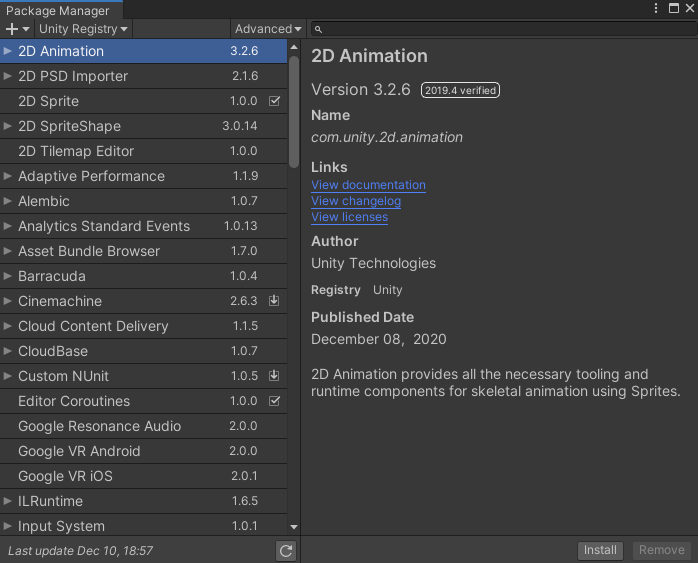Click the magnifier search icon
The image size is (698, 563).
coord(318,29)
